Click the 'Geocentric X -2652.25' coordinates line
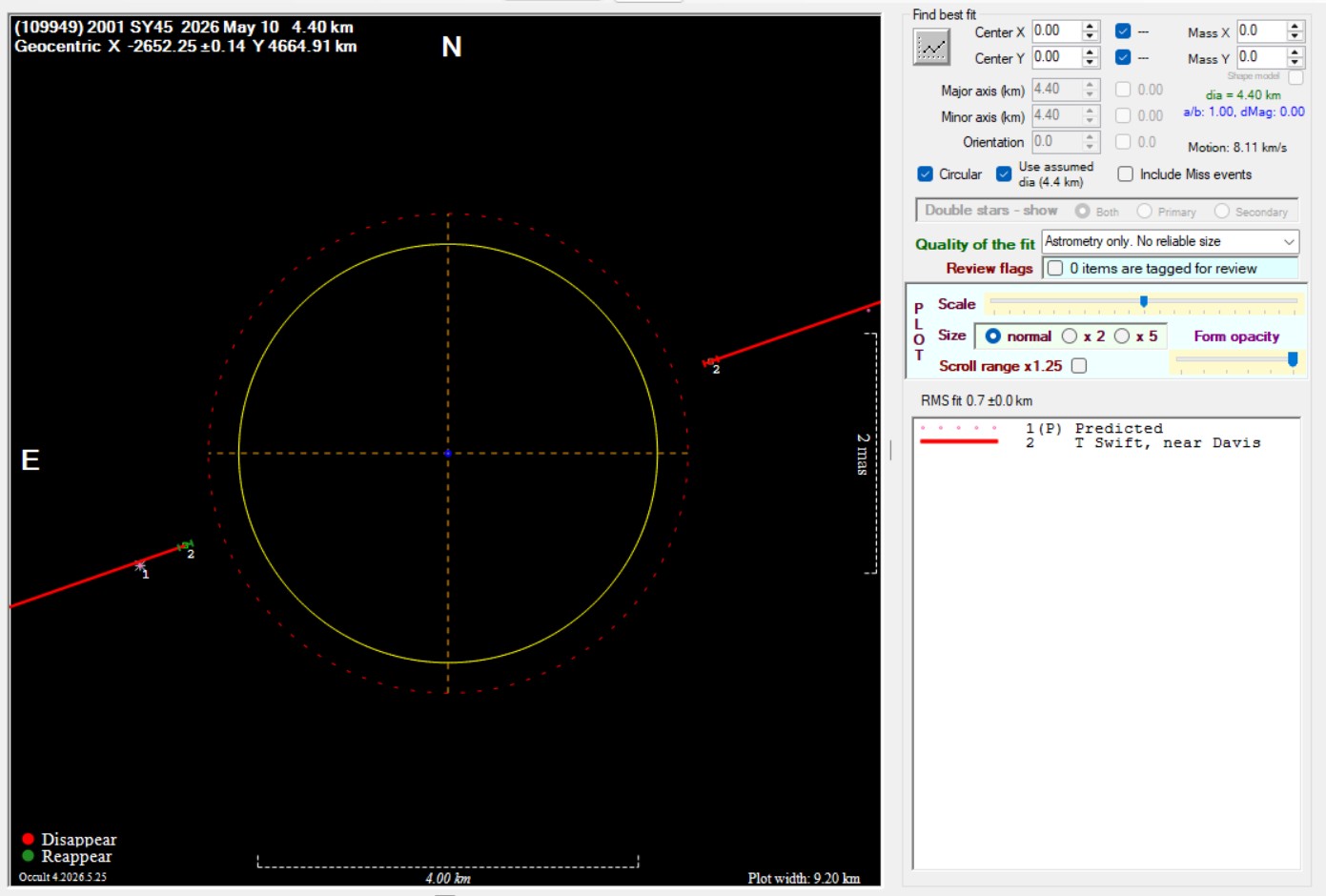 coord(186,46)
